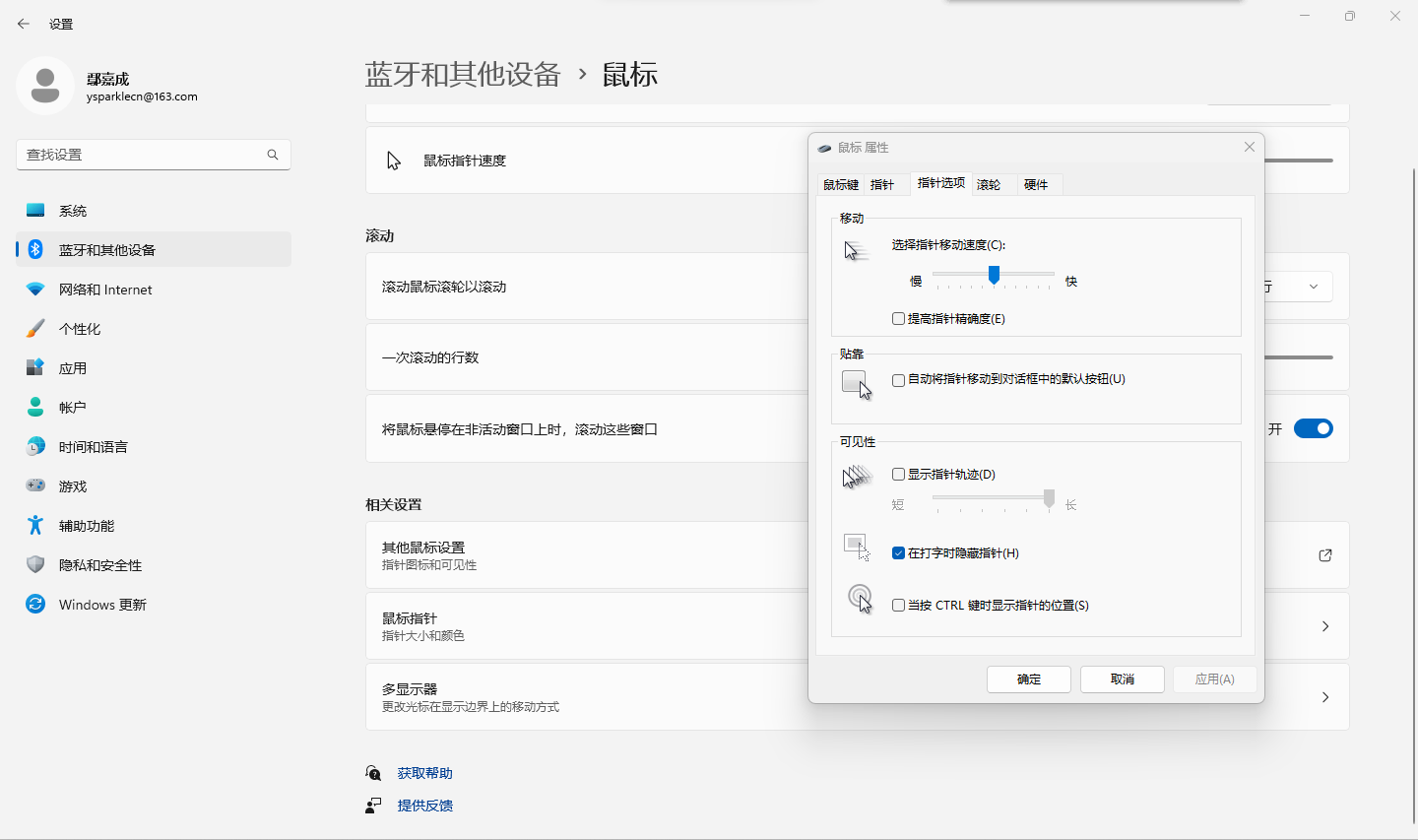The width and height of the screenshot is (1418, 840).
Task: Click the pointer speed icon in 移动 group
Action: 857,251
